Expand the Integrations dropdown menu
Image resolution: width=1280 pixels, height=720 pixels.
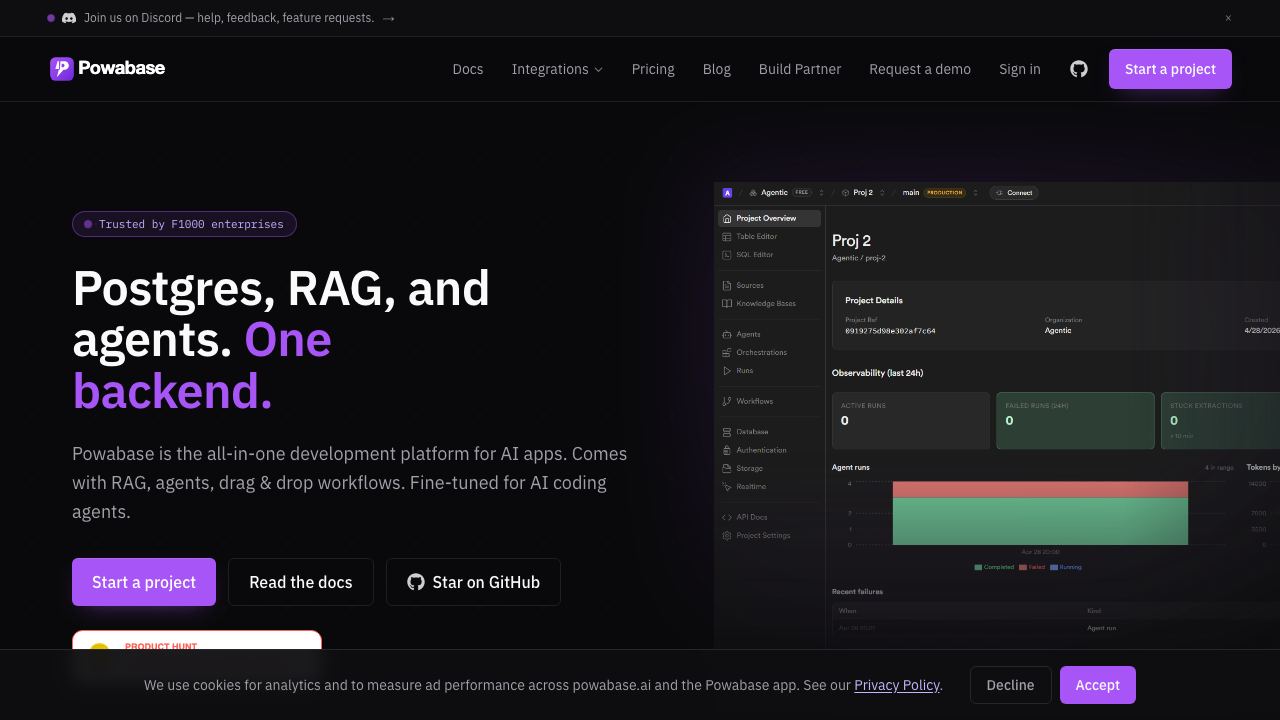coord(557,69)
